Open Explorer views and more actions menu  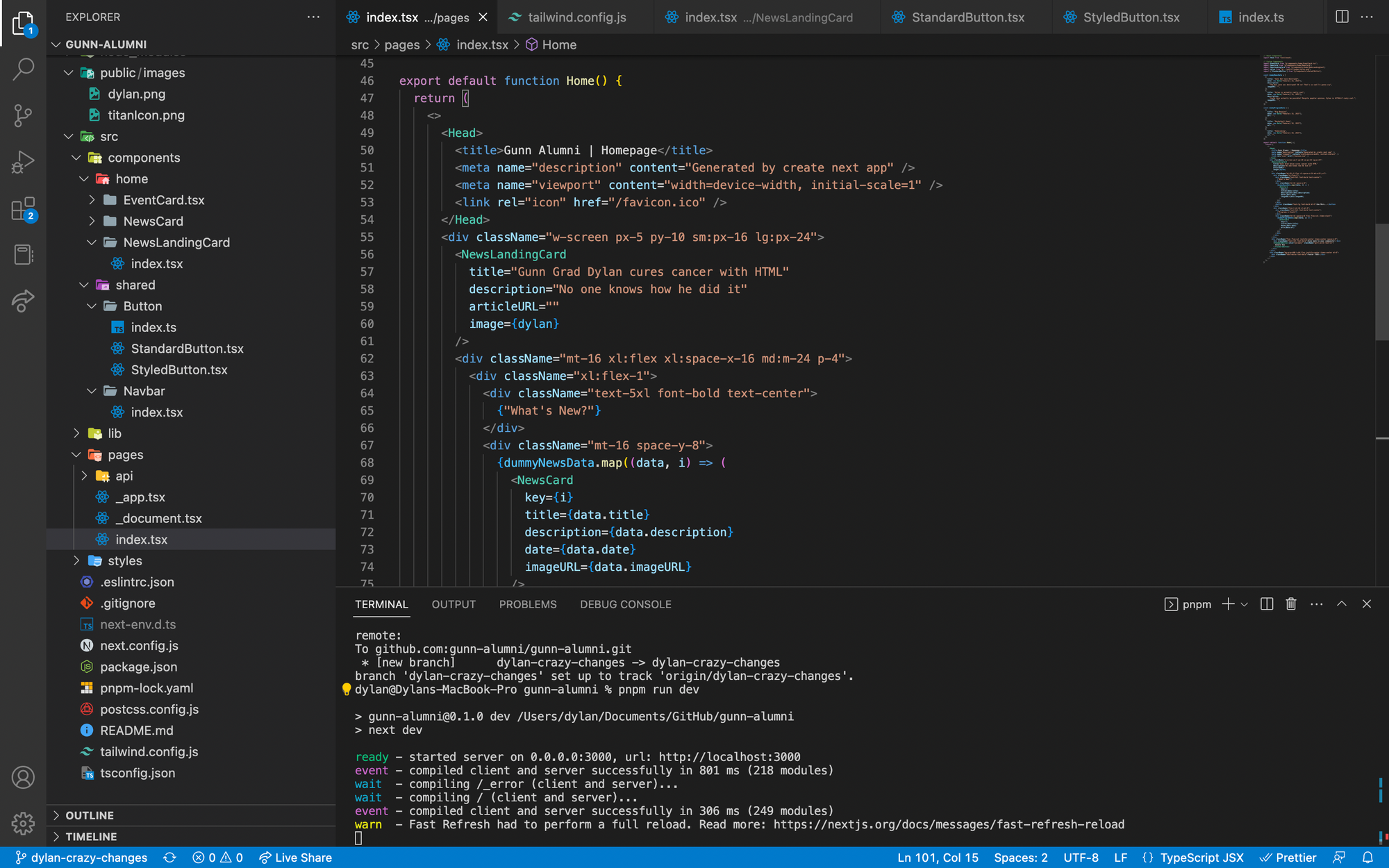pos(314,17)
